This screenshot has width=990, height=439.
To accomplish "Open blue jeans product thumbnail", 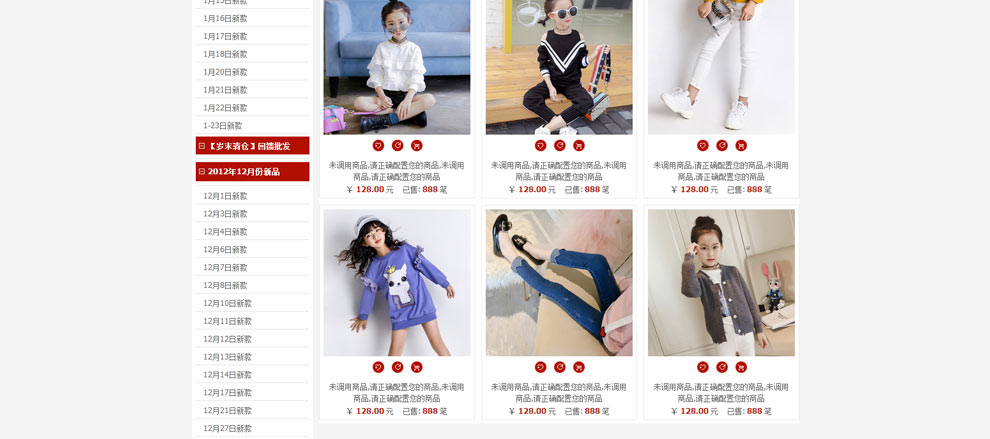I will [x=559, y=283].
